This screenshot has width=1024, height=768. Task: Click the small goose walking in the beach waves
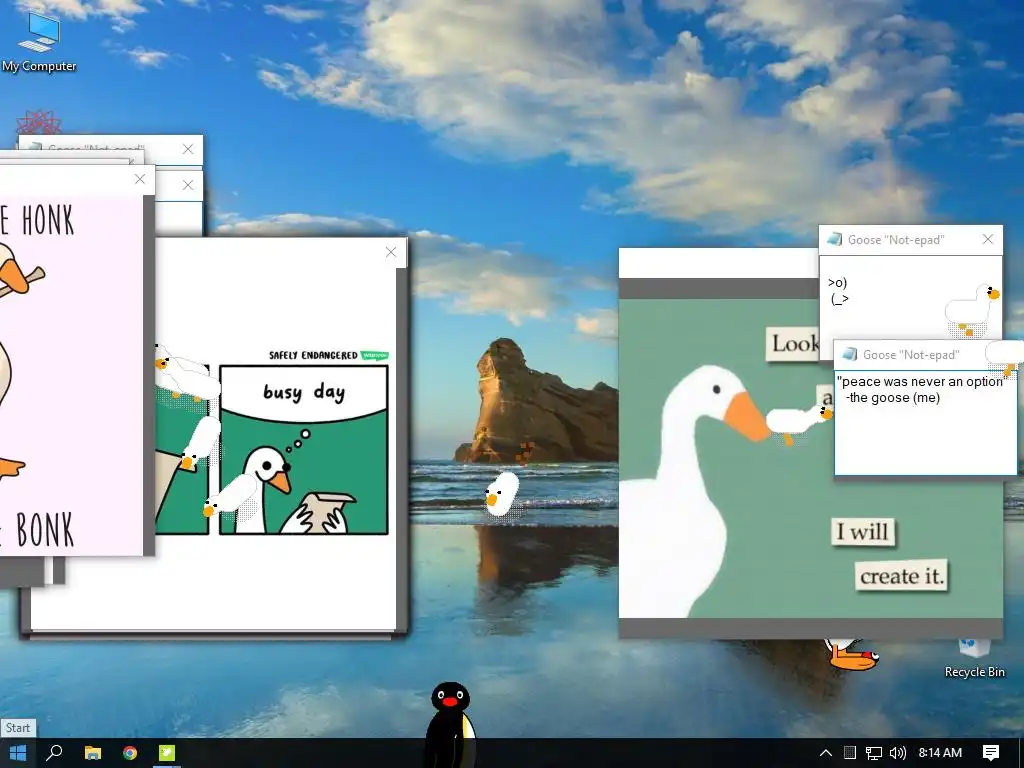(502, 494)
